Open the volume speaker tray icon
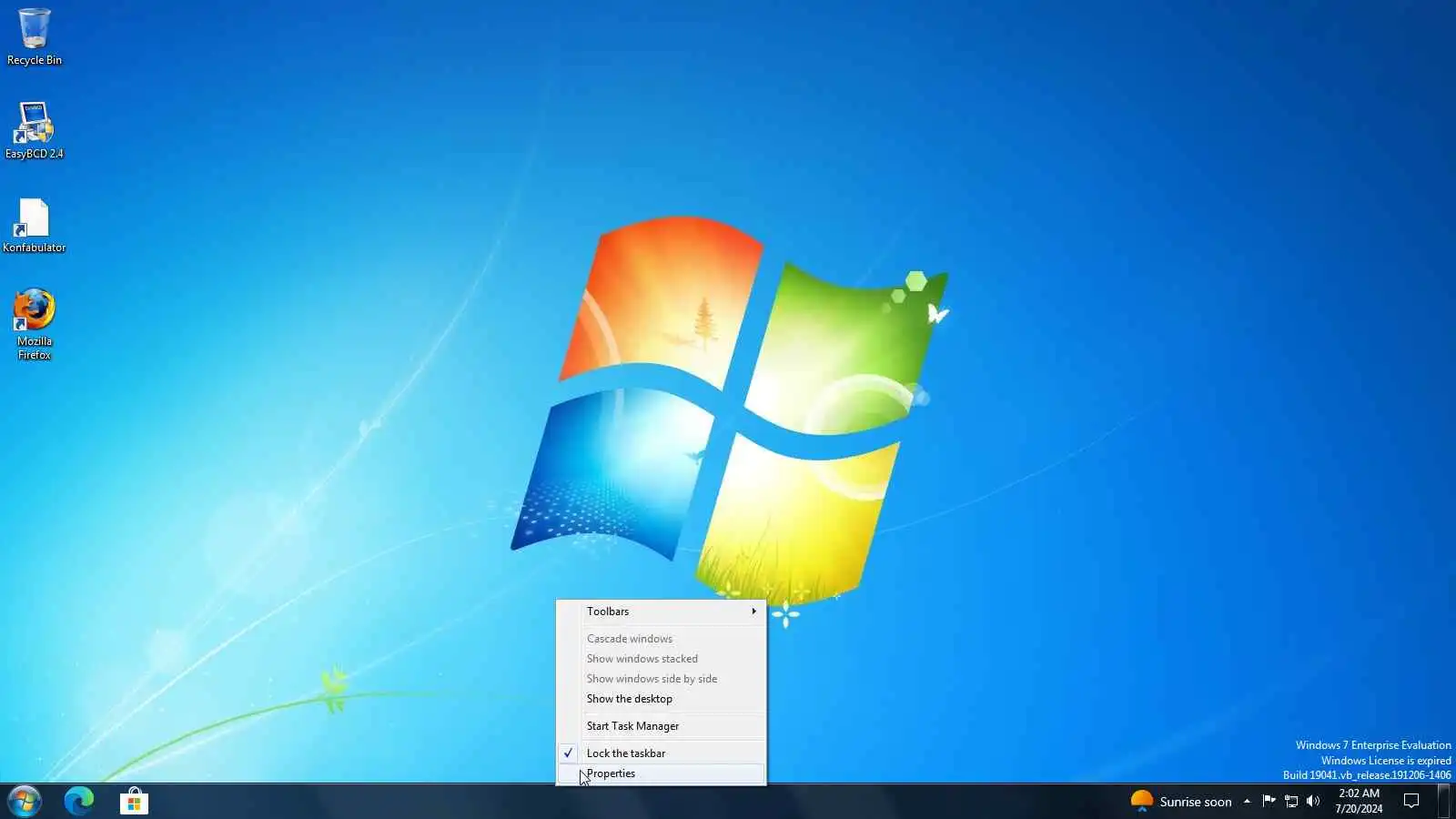This screenshot has width=1456, height=819. pyautogui.click(x=1312, y=801)
